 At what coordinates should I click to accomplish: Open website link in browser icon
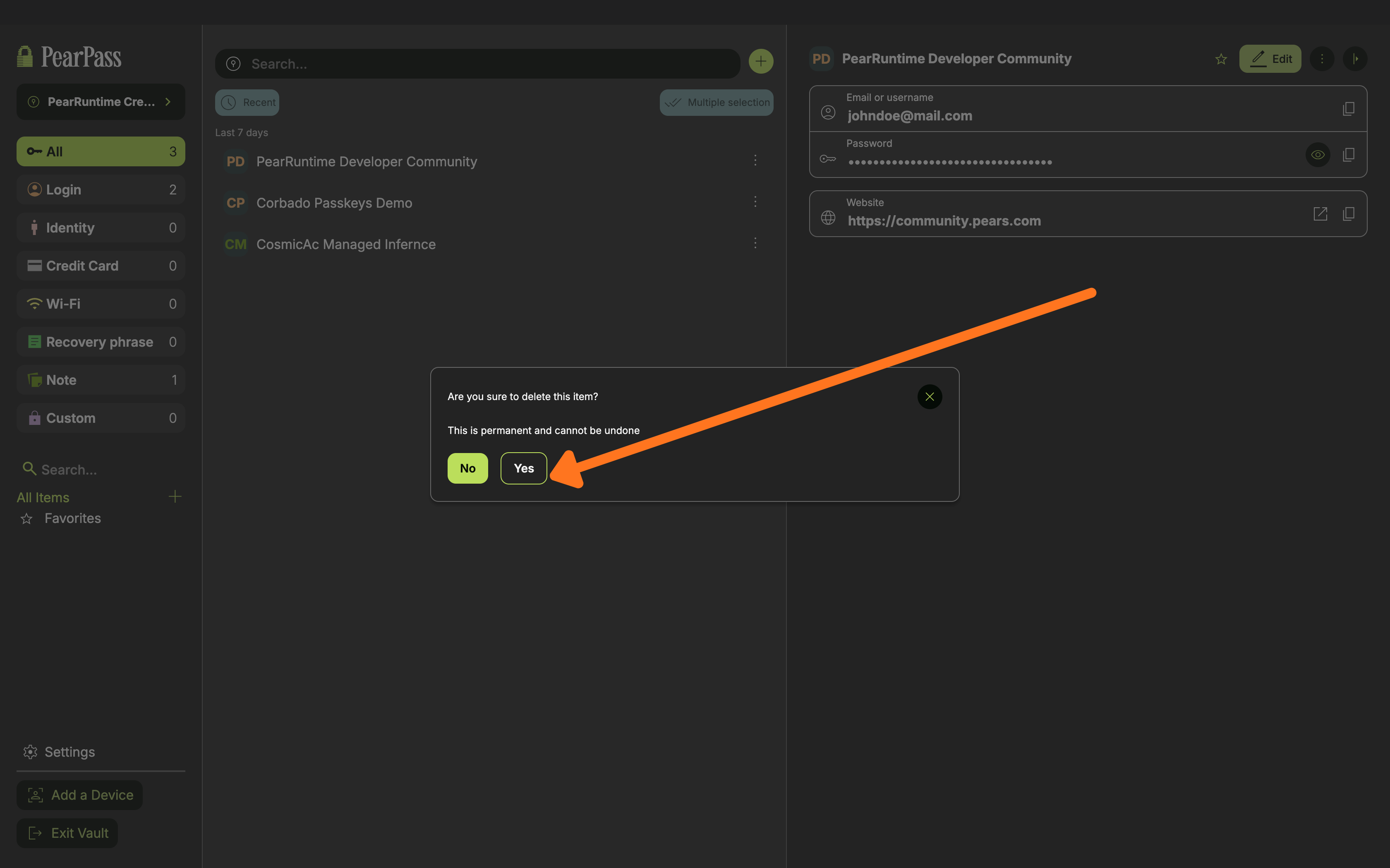coord(1320,214)
